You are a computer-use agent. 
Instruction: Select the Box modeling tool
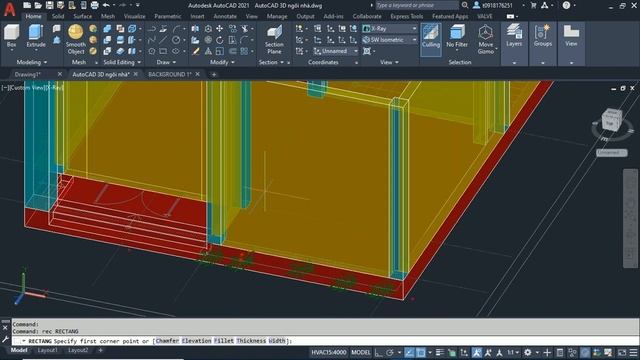tap(11, 36)
